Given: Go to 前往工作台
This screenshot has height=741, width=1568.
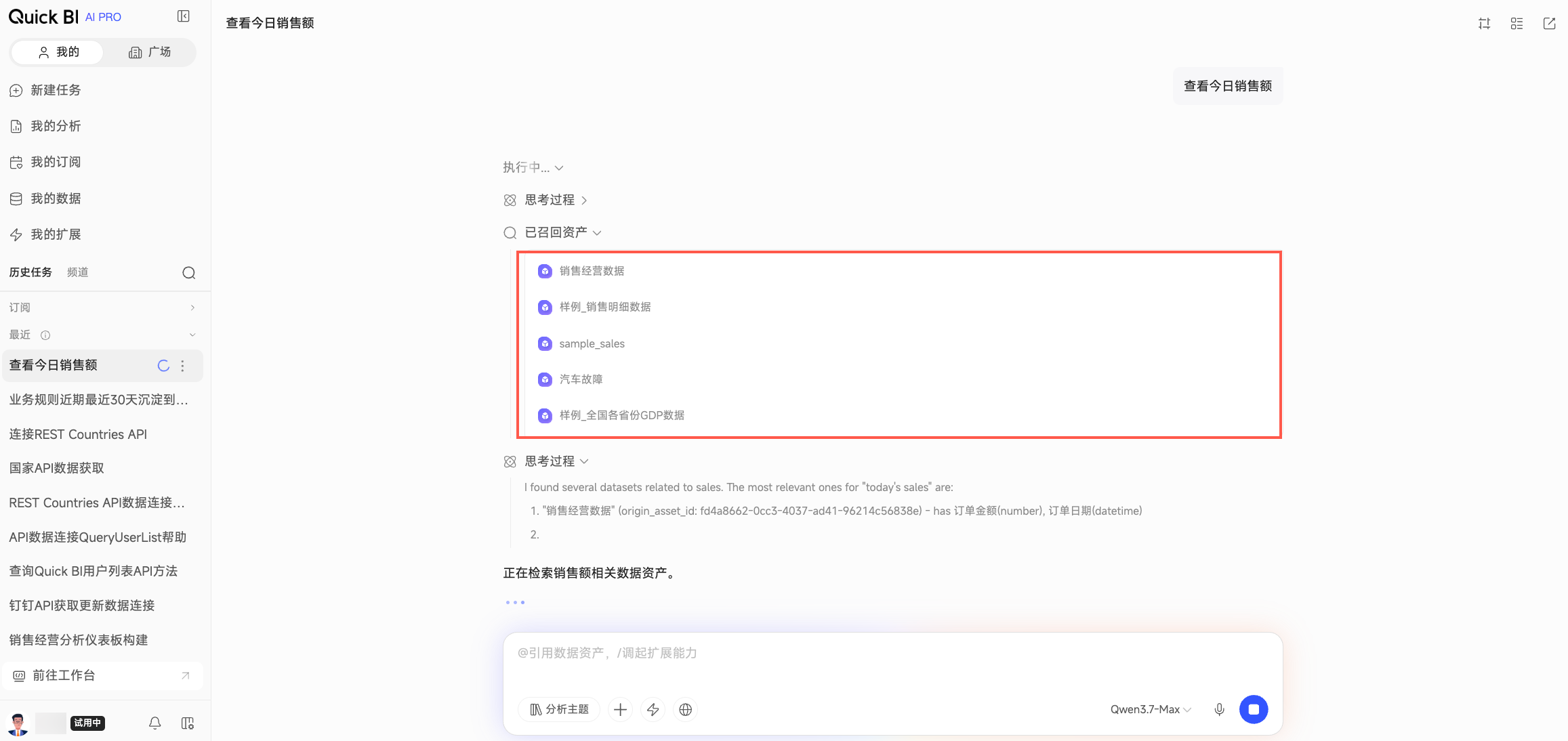Looking at the screenshot, I should pos(103,675).
